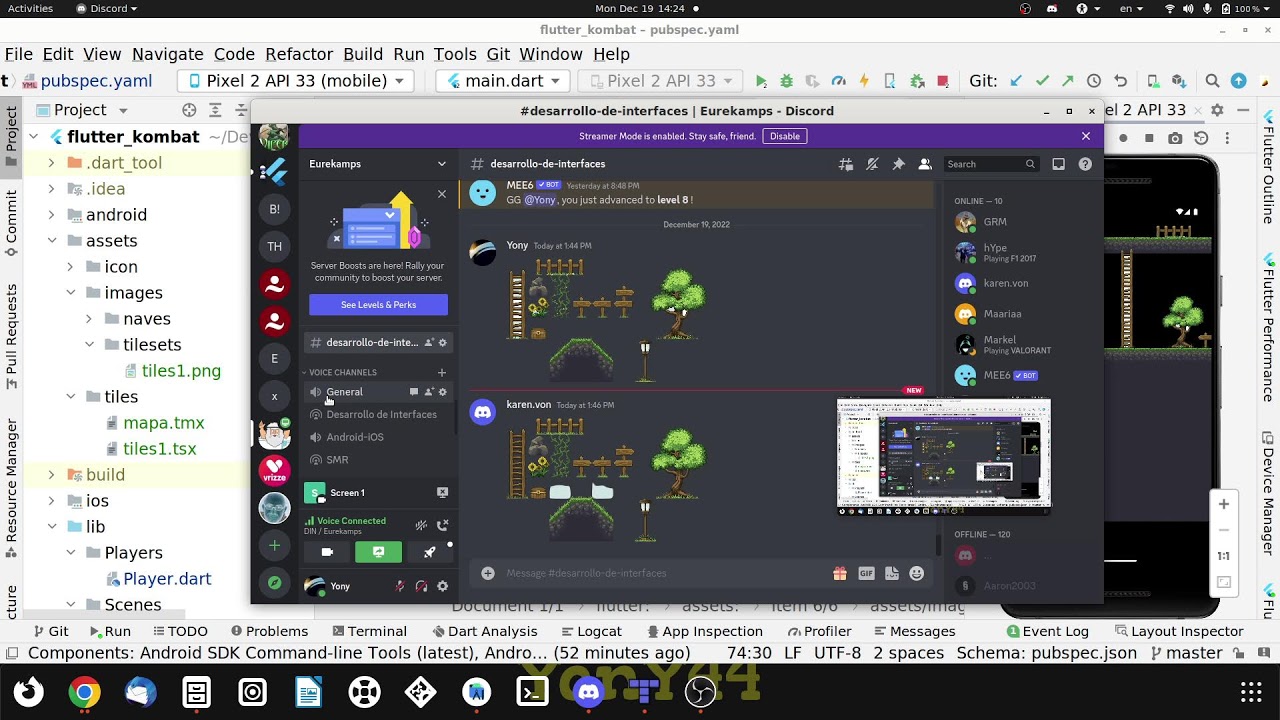The height and width of the screenshot is (720, 1280).
Task: Open Discord help question mark
Action: [1085, 164]
